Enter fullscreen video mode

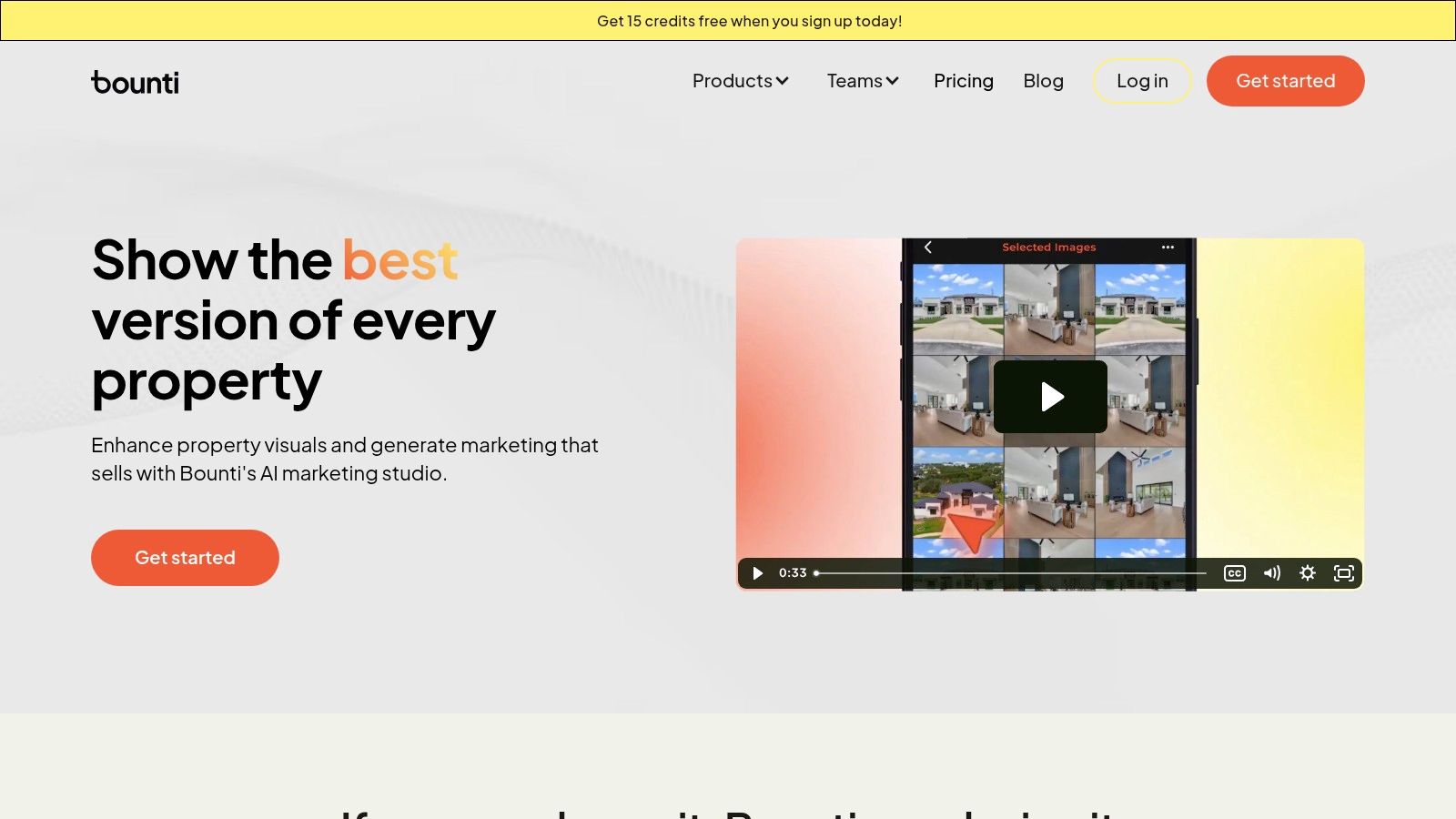point(1344,573)
